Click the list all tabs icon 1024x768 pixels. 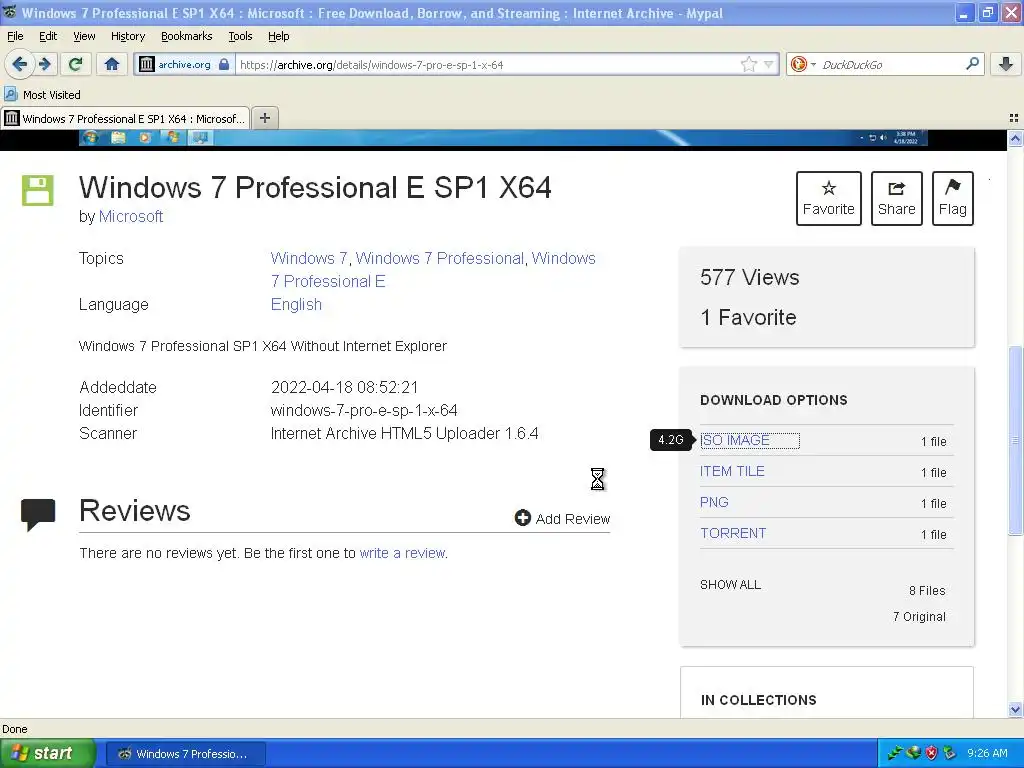tap(1014, 118)
